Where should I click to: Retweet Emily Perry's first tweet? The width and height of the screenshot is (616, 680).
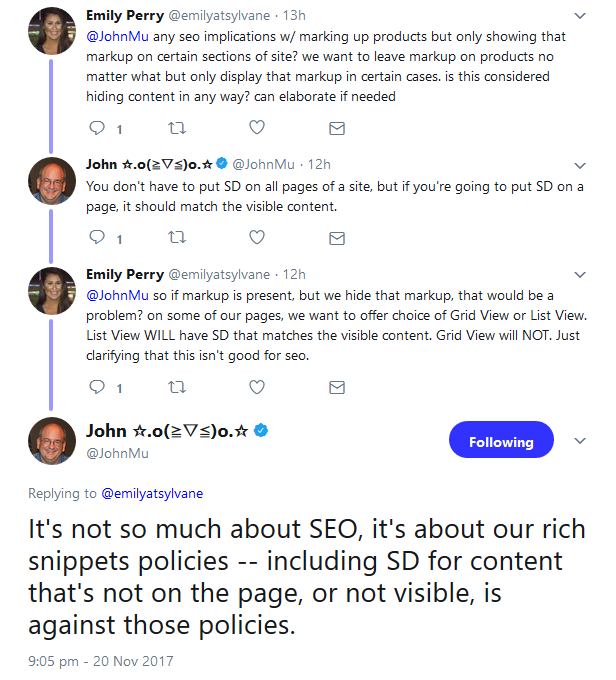tap(177, 128)
